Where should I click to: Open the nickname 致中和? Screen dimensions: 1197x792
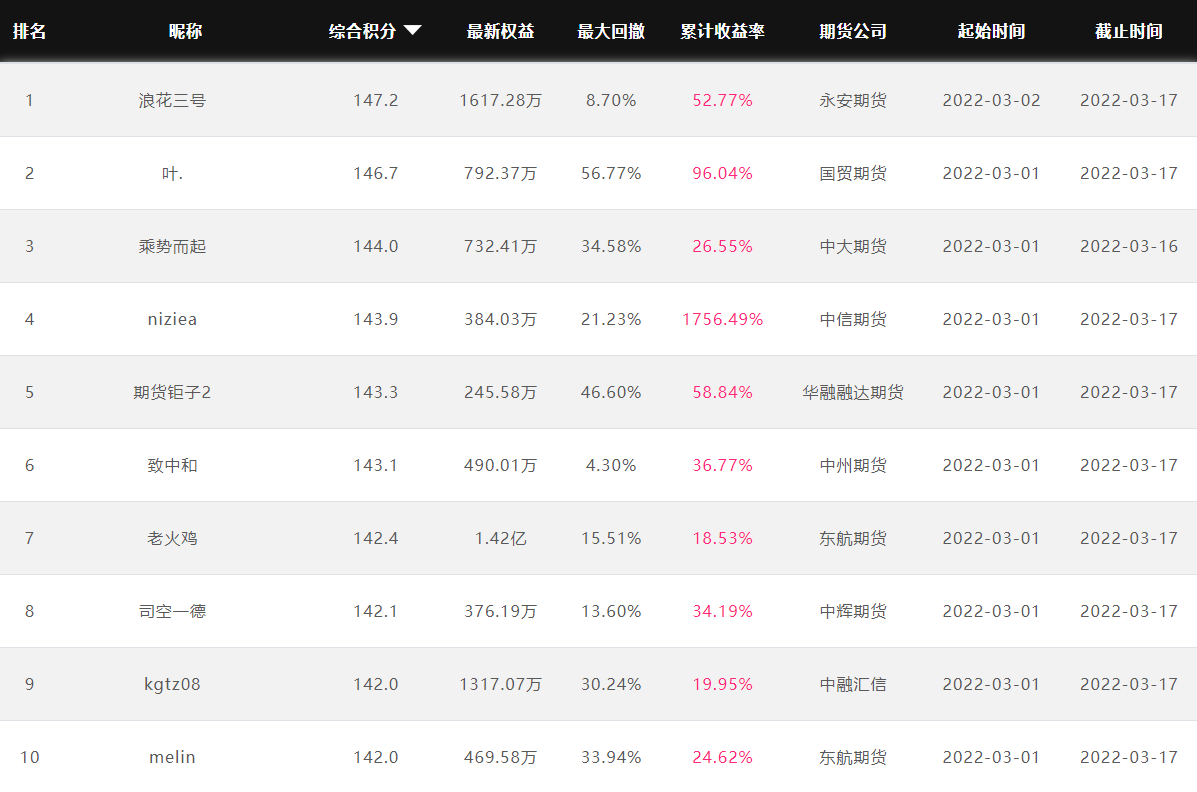point(173,465)
